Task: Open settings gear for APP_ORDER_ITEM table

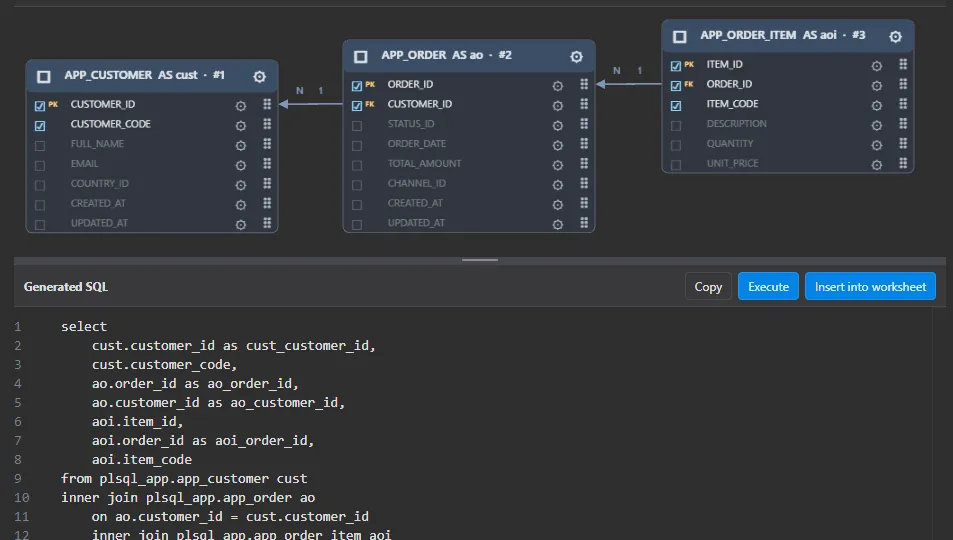Action: (895, 37)
